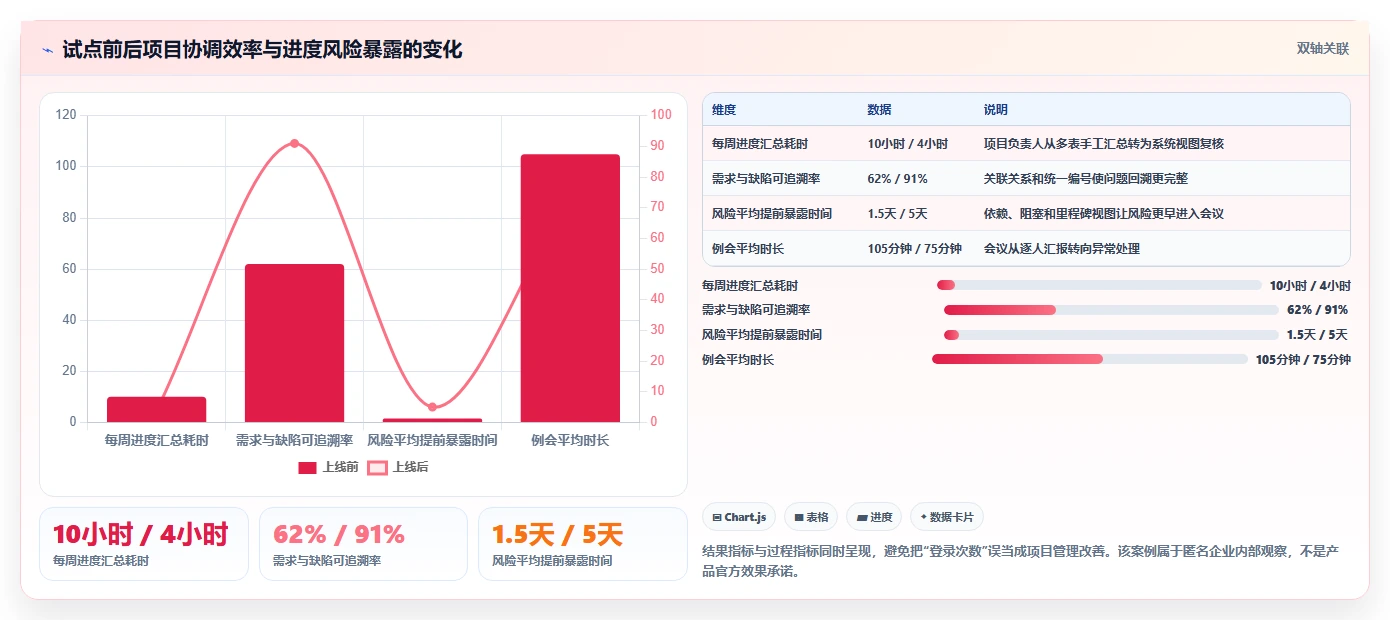Click description 会议从逐人汇报转向异常处理
This screenshot has width=1390, height=620.
tap(1062, 249)
